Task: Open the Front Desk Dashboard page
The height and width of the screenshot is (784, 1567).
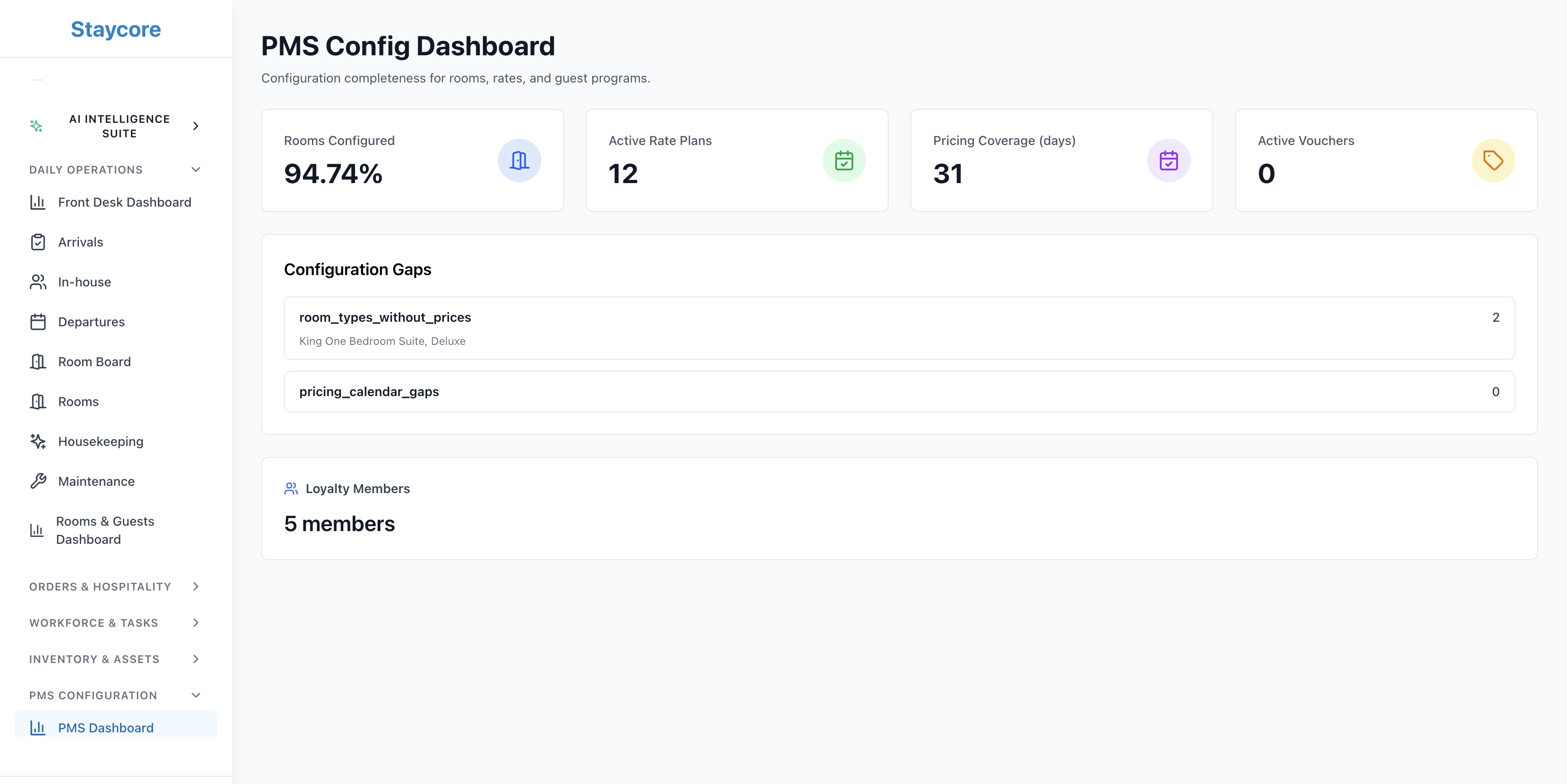Action: (x=124, y=203)
